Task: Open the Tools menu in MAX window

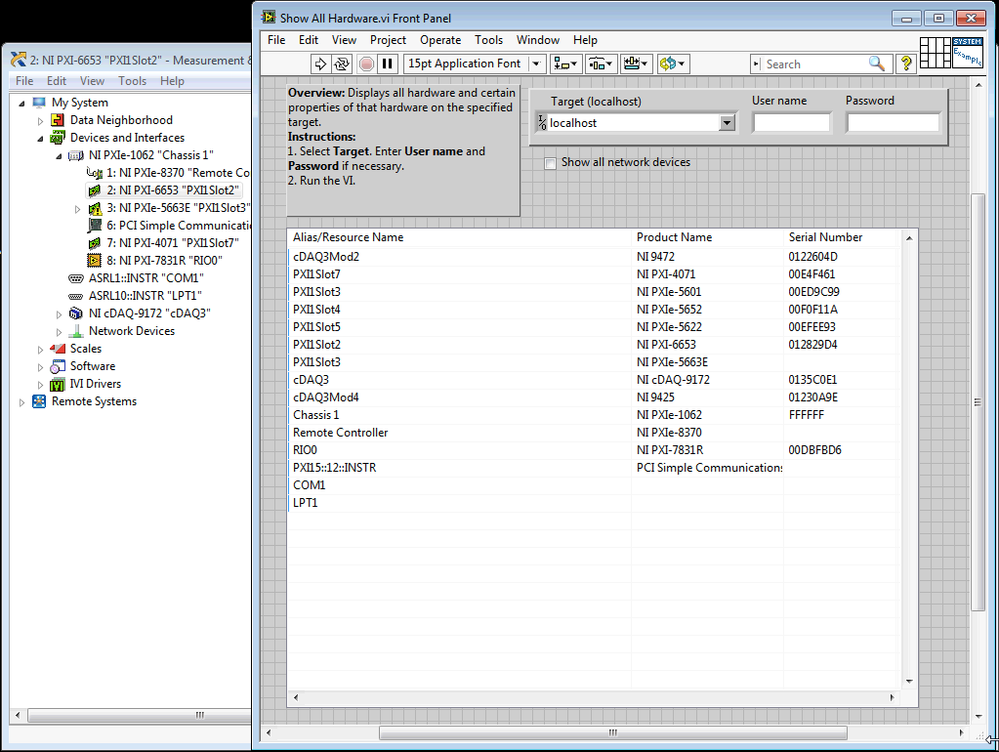Action: click(132, 81)
